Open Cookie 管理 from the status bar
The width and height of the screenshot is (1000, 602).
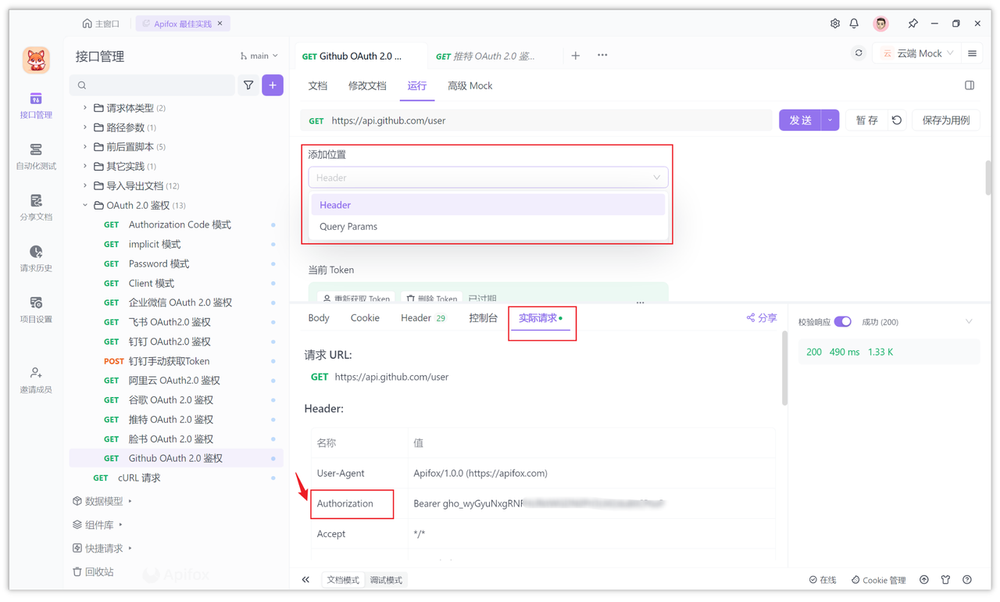click(x=878, y=579)
